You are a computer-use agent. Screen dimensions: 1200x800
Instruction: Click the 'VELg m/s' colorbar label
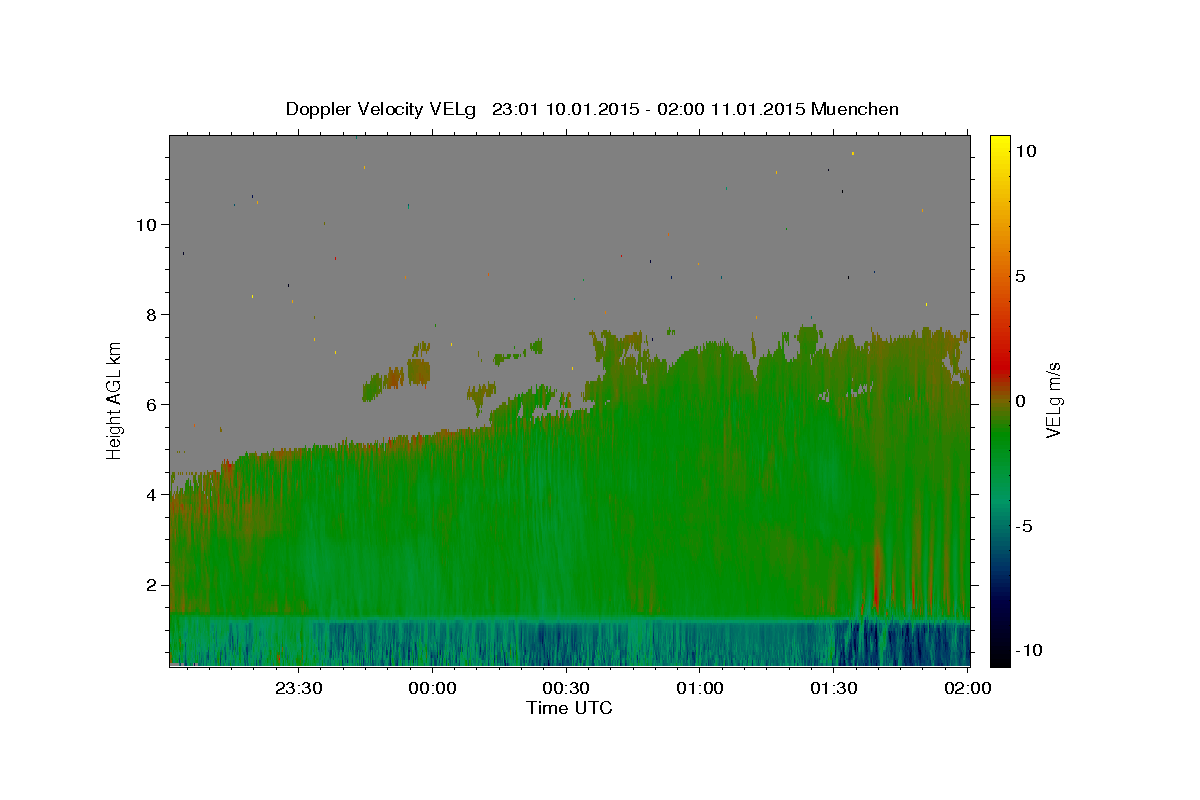pyautogui.click(x=1053, y=401)
